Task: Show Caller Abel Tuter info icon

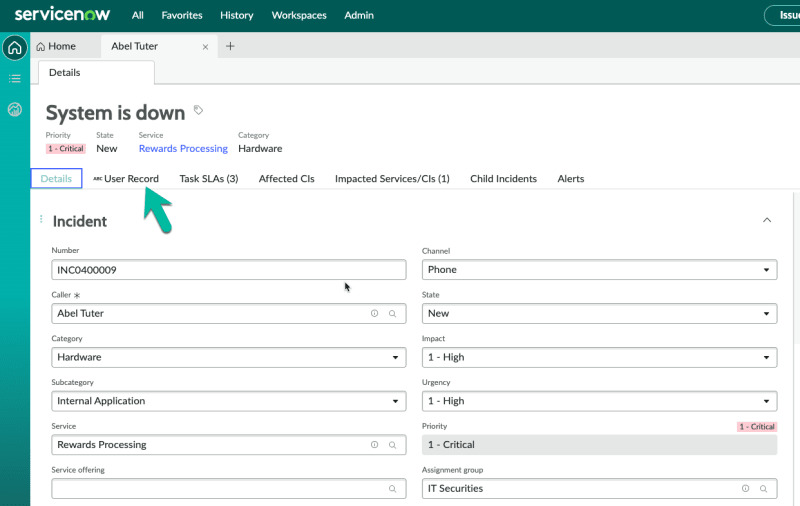Action: tap(374, 313)
